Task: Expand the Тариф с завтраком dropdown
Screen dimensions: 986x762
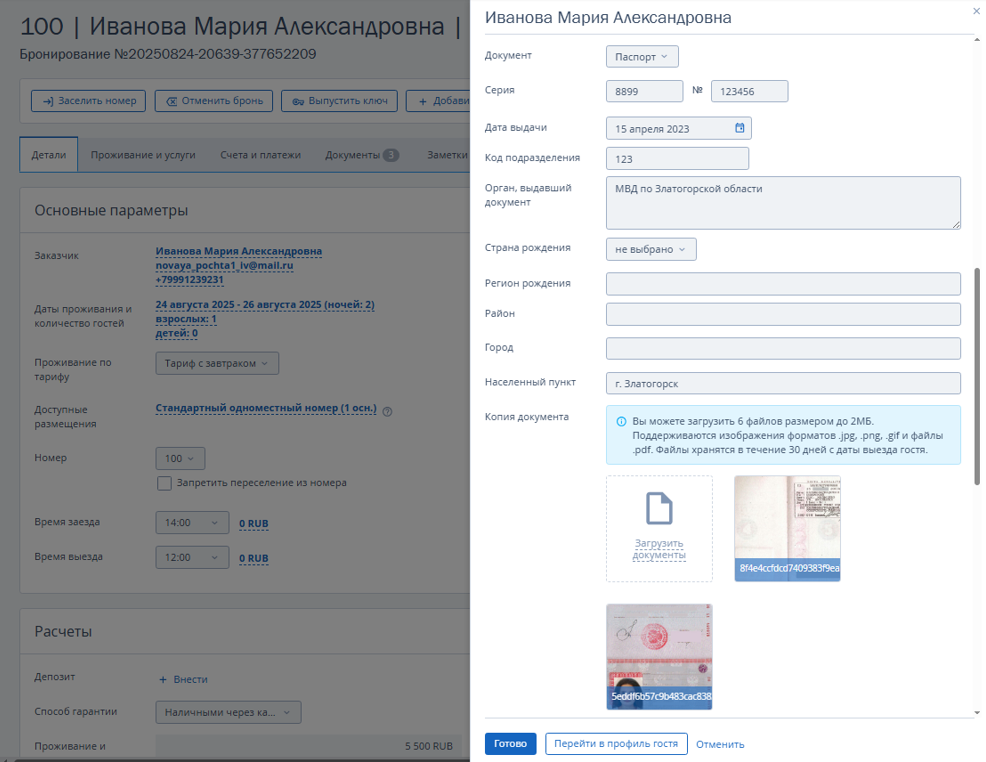Action: pos(217,363)
